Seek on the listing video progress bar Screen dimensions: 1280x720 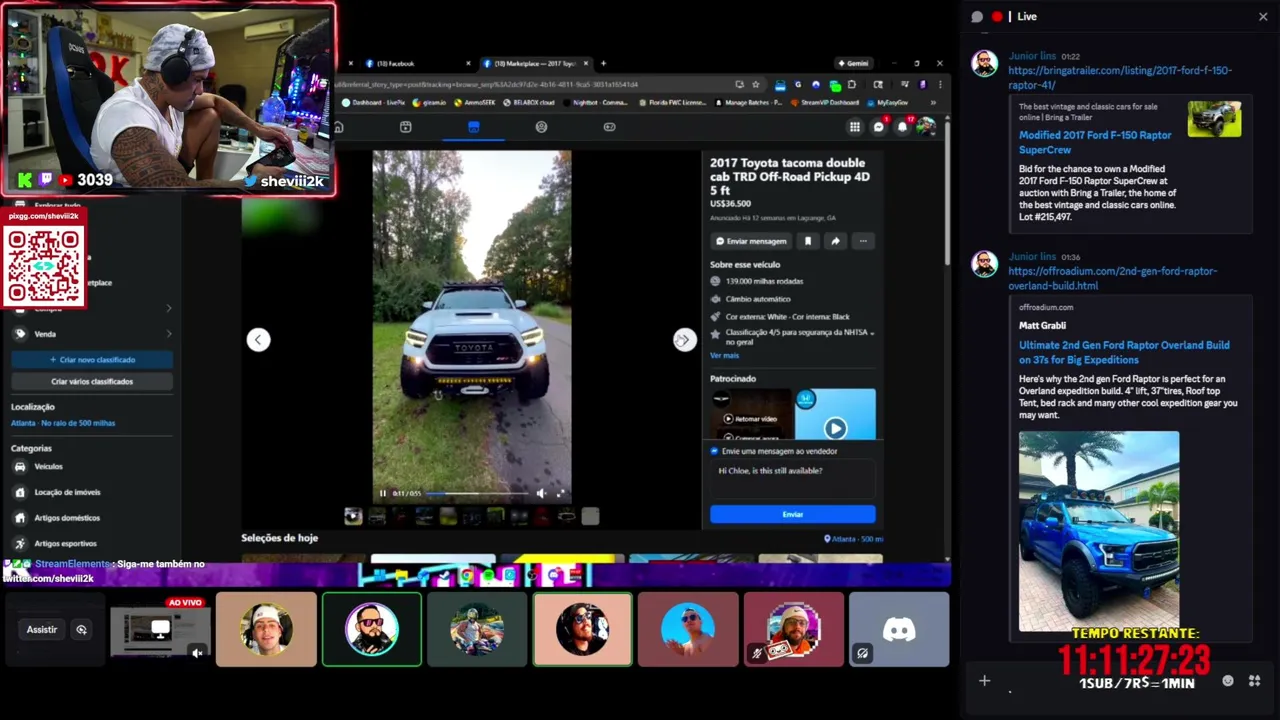tap(477, 493)
